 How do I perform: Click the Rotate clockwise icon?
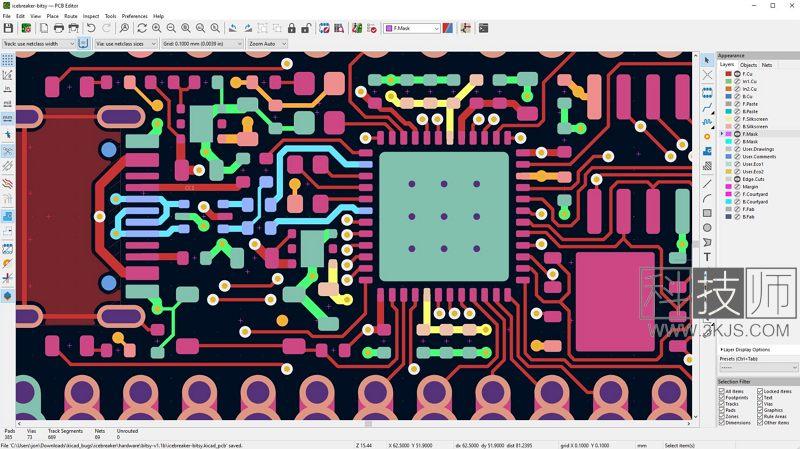[x=247, y=29]
